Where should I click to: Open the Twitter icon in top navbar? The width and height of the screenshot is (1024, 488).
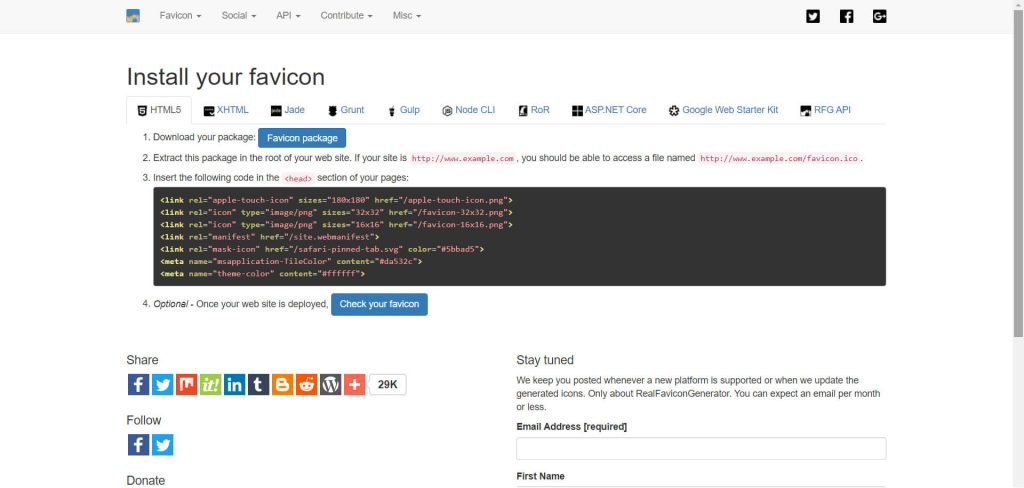(x=813, y=16)
